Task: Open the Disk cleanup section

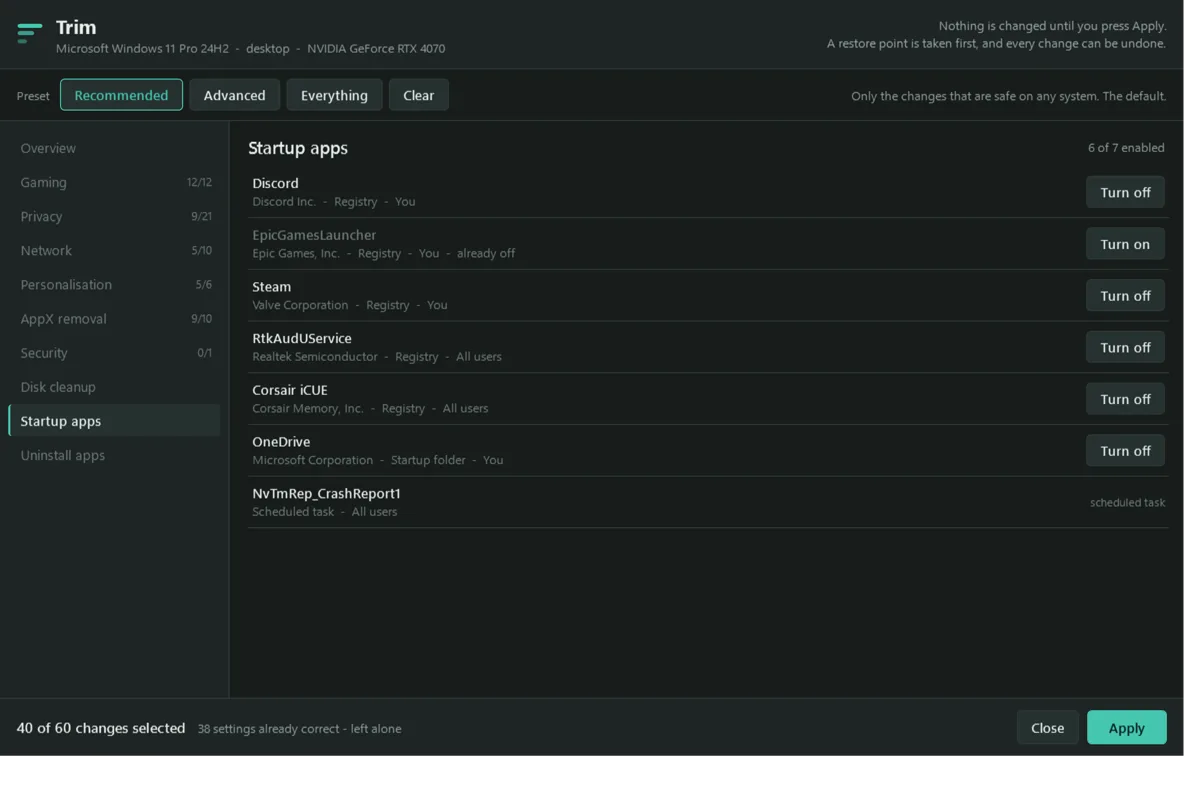Action: coord(114,386)
